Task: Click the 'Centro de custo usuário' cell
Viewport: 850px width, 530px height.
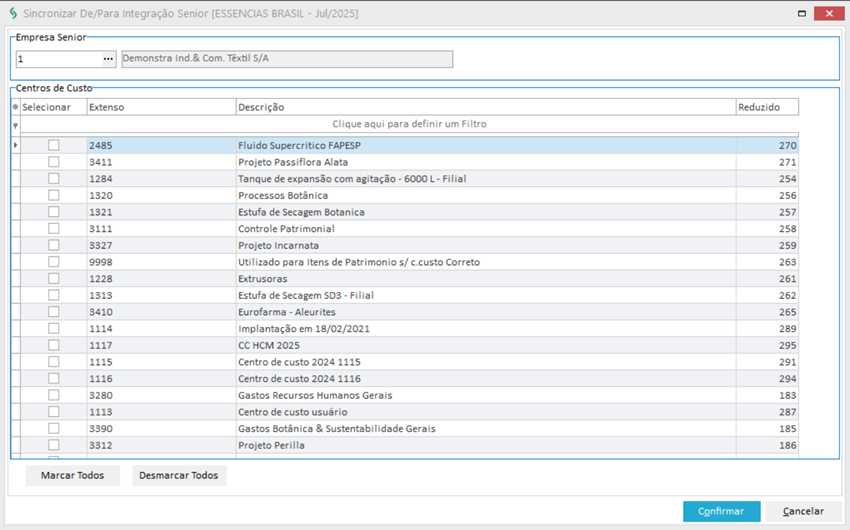Action: point(486,412)
